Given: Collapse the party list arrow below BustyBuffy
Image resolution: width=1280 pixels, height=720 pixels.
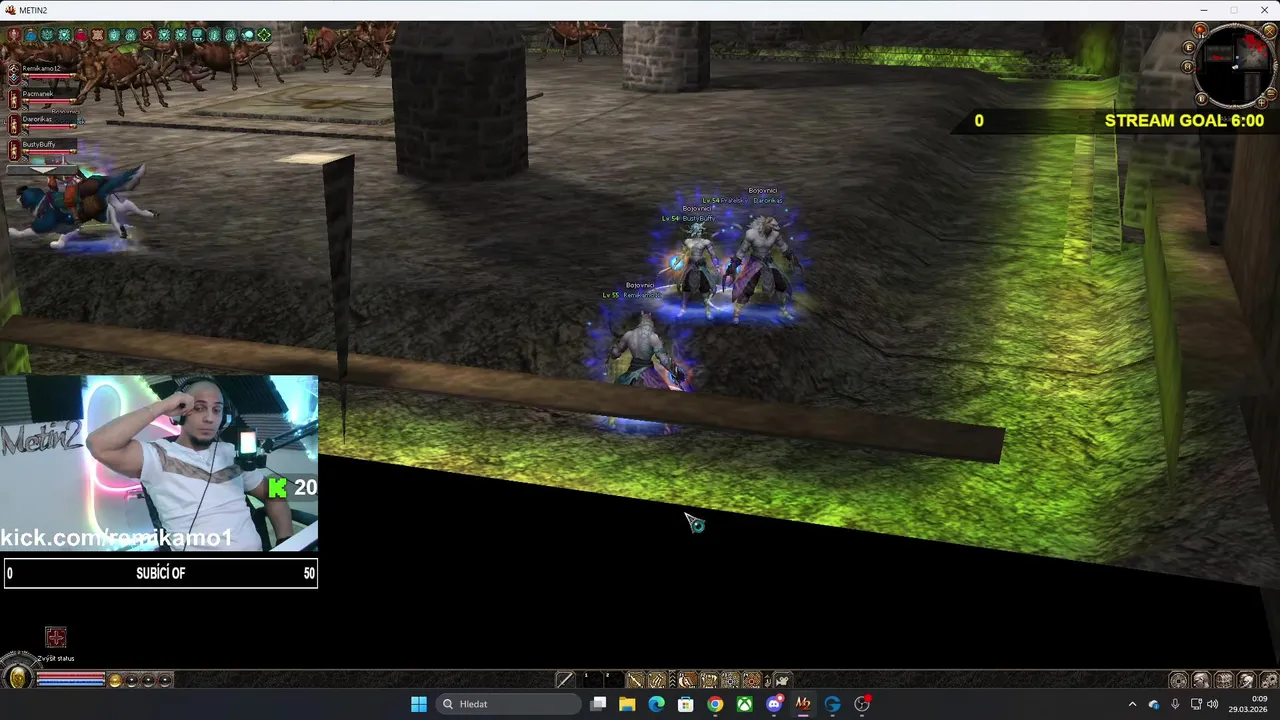Looking at the screenshot, I should 42,170.
